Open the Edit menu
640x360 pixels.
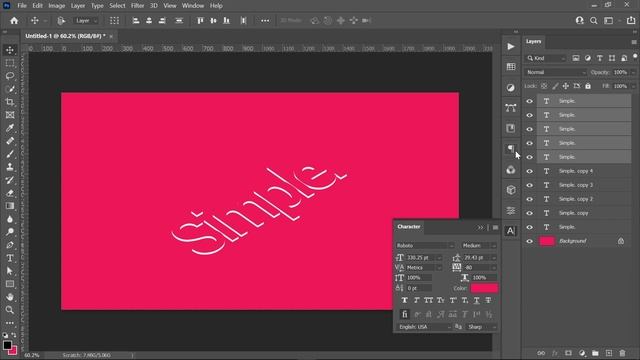tap(37, 6)
